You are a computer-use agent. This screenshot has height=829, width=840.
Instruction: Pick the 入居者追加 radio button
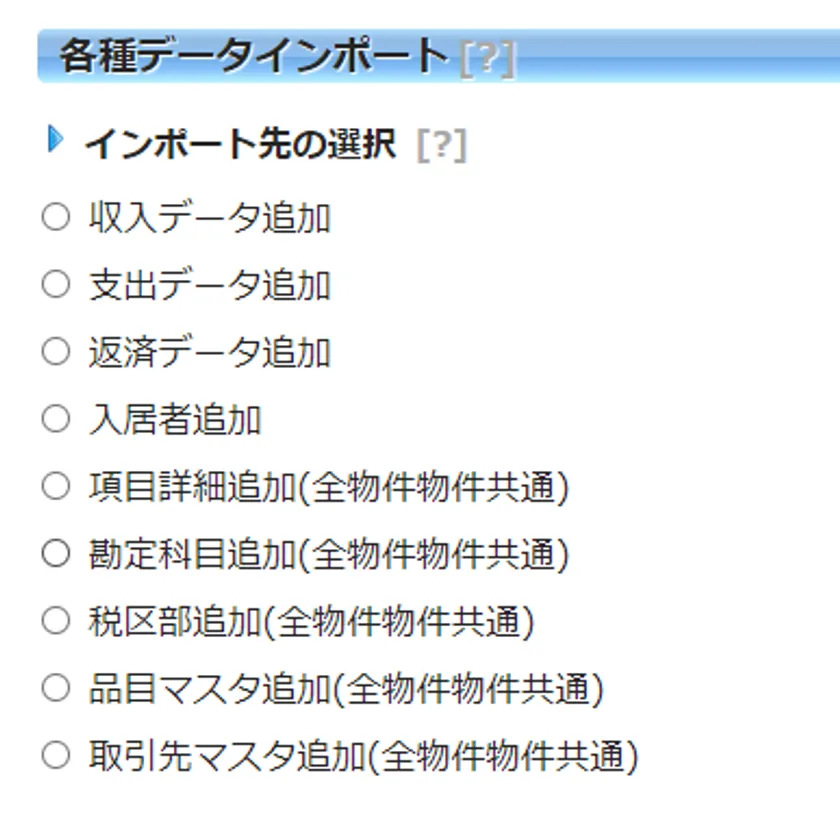[x=56, y=419]
